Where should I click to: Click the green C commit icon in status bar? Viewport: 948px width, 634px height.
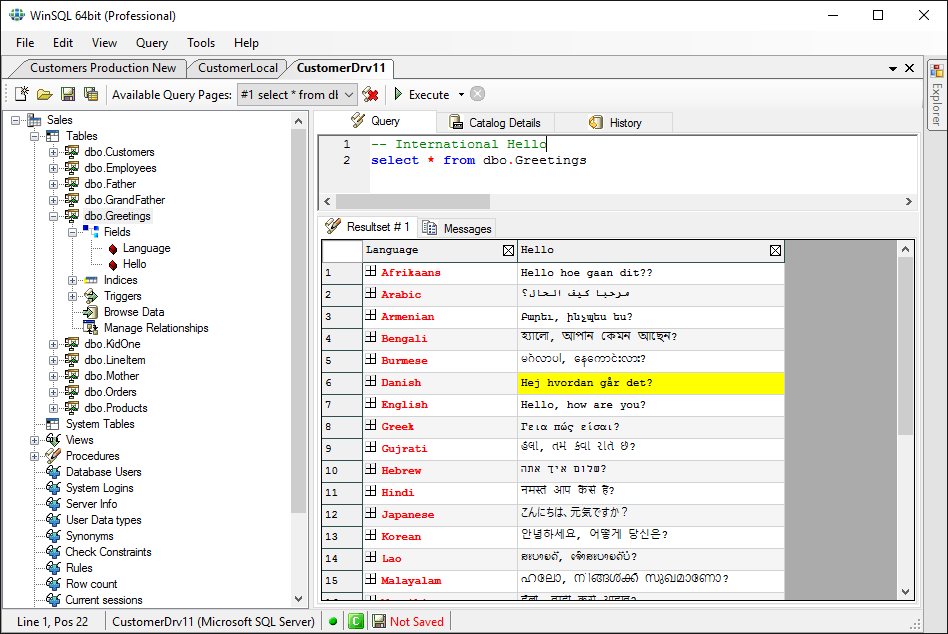(356, 621)
